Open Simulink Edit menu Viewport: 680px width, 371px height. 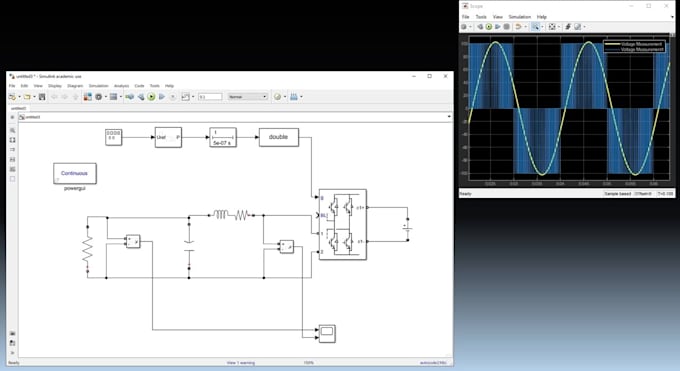24,86
